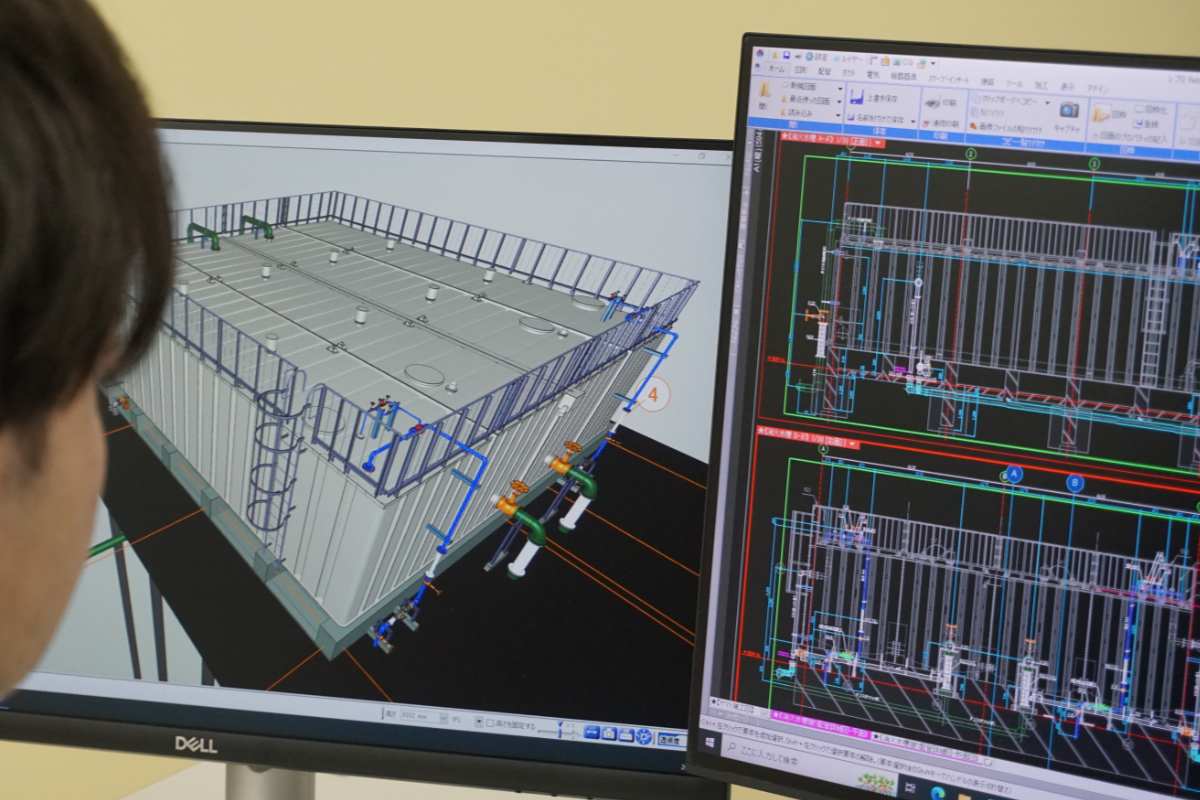
Task: Expand the 名前を付けて保存 dropdown arrow
Action: pyautogui.click(x=913, y=121)
